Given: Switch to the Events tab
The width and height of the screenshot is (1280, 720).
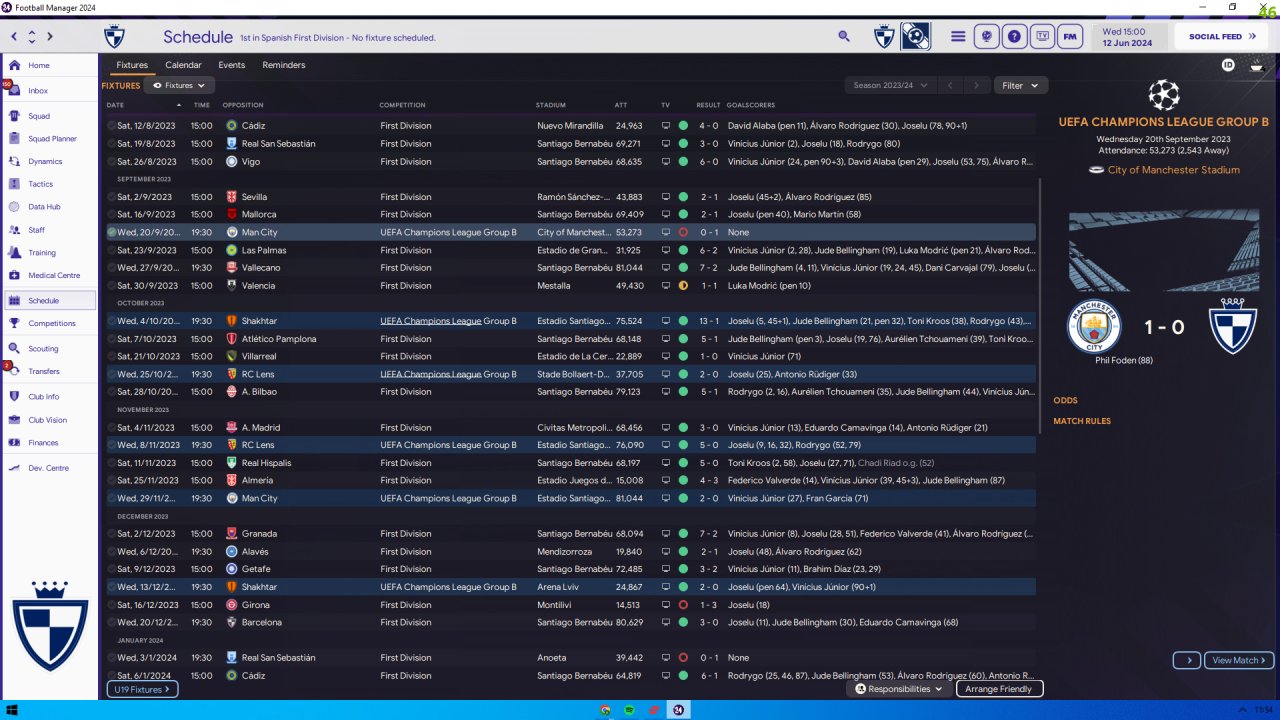Looking at the screenshot, I should pyautogui.click(x=232, y=65).
